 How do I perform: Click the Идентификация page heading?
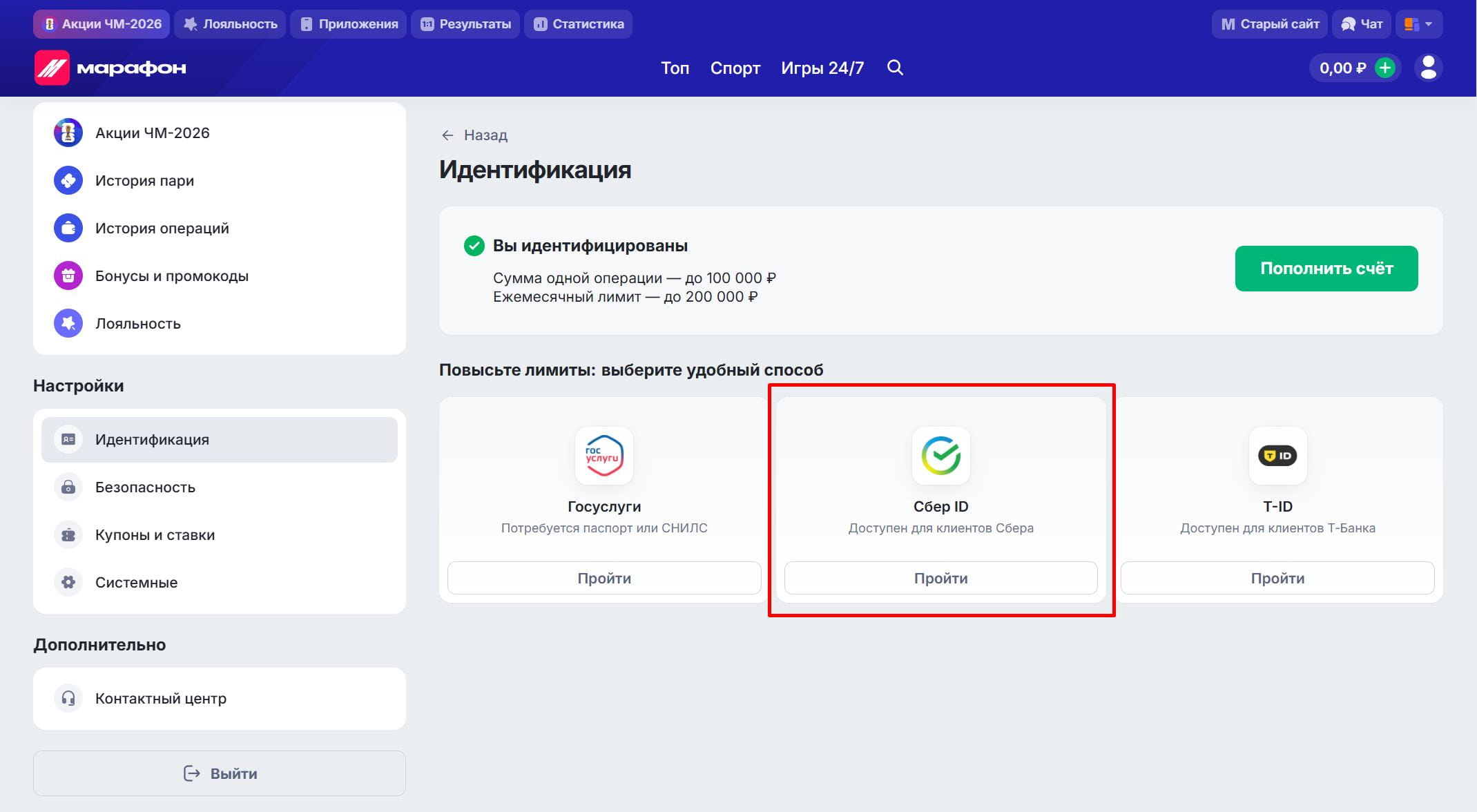pos(535,170)
